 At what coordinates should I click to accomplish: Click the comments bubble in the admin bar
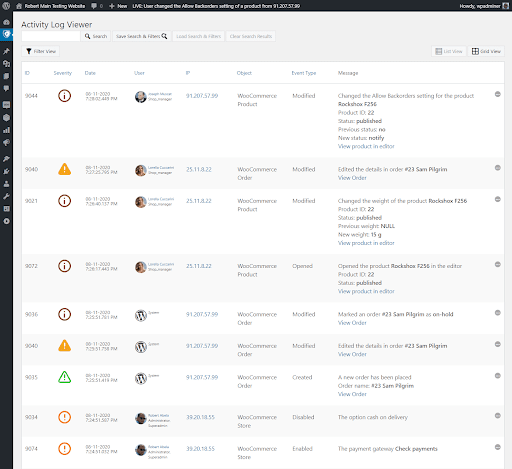pos(97,6)
